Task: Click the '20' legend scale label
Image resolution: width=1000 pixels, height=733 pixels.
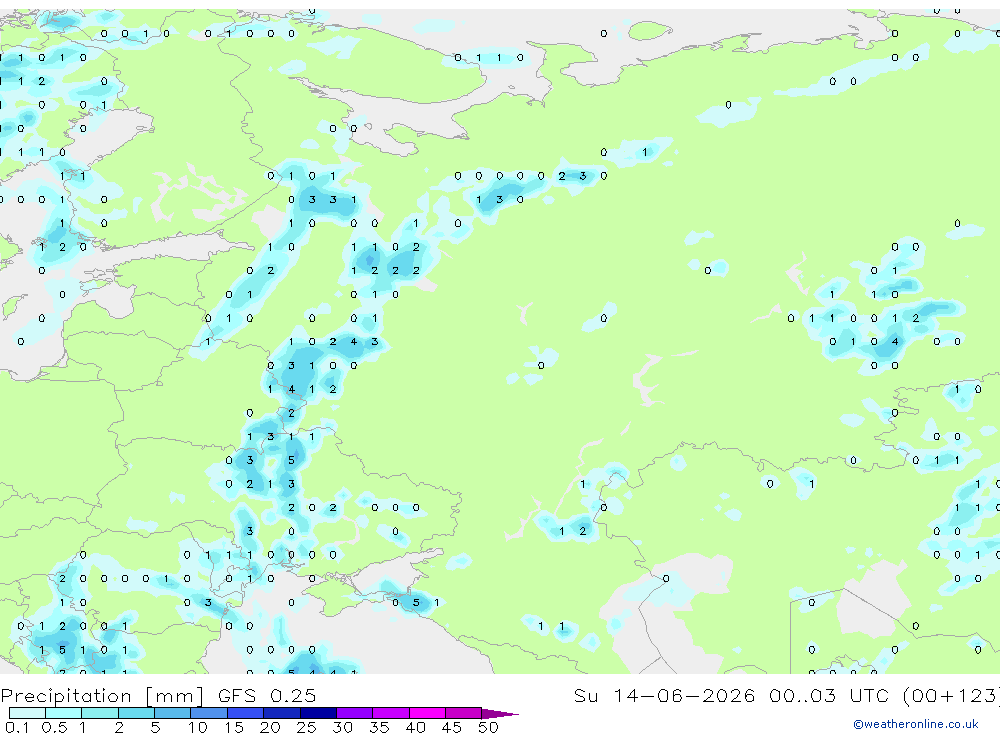Action: click(x=270, y=727)
